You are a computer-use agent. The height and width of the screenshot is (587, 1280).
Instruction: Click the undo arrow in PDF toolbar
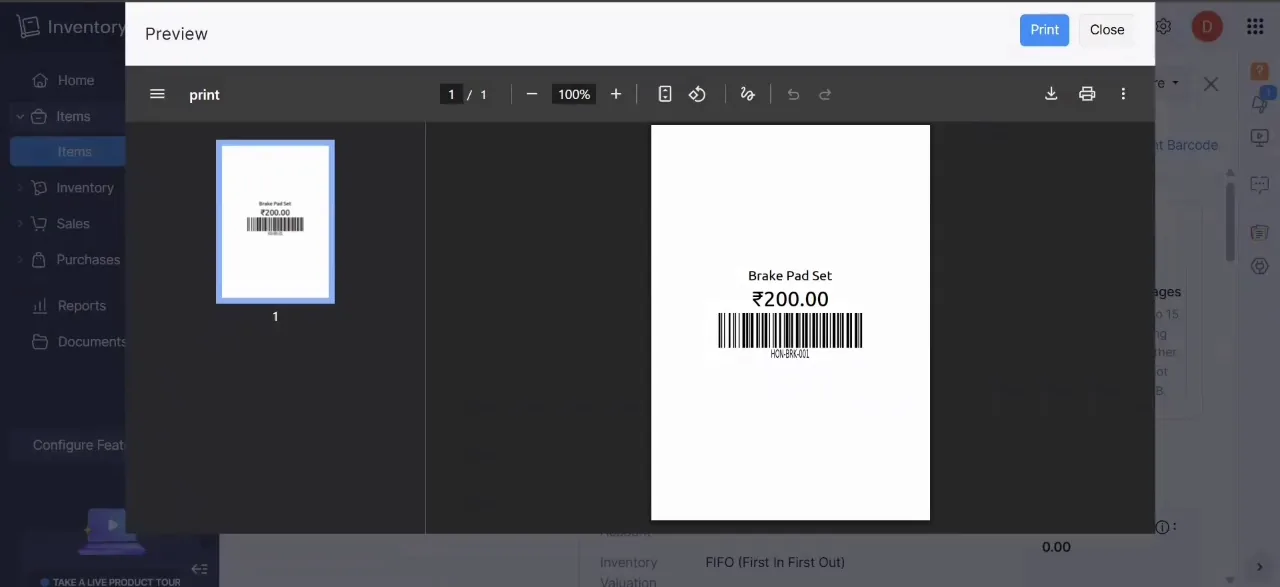tap(793, 94)
